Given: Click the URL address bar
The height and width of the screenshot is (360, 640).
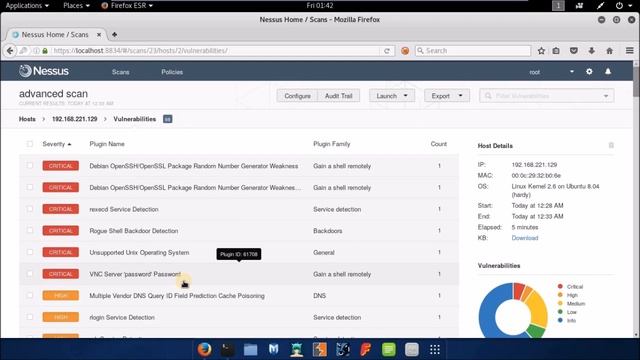Looking at the screenshot, I should pos(216,51).
